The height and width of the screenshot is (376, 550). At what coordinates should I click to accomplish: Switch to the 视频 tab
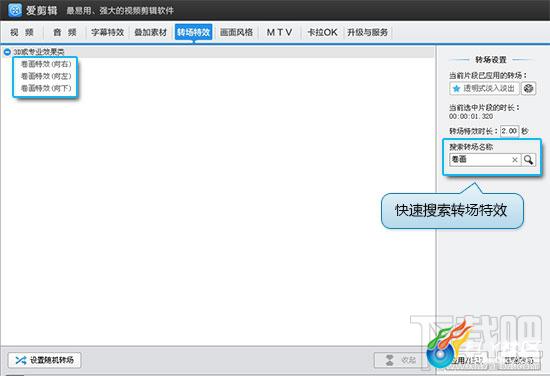[x=22, y=32]
